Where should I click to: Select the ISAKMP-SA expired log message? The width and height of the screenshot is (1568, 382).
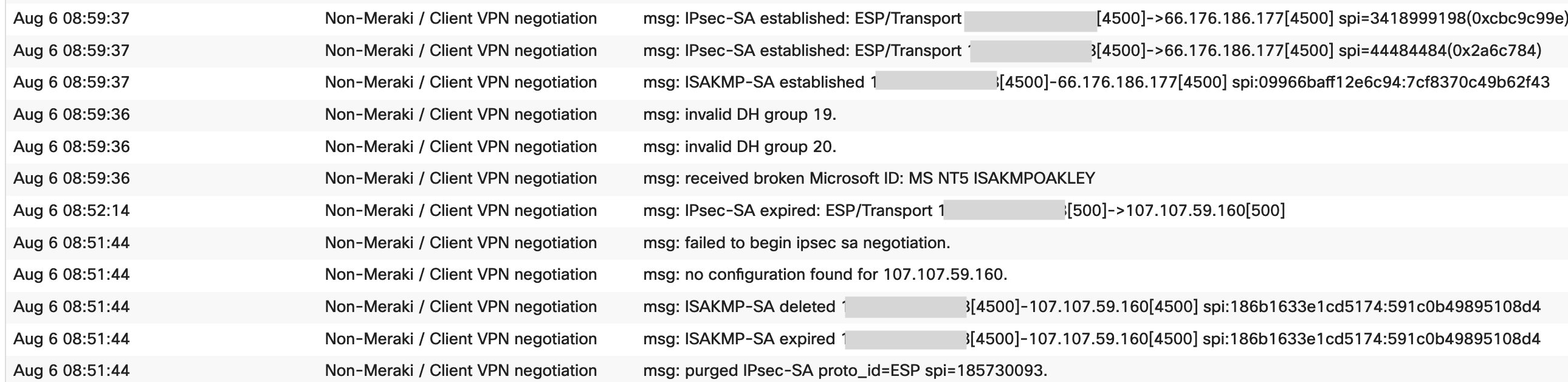tap(760, 339)
